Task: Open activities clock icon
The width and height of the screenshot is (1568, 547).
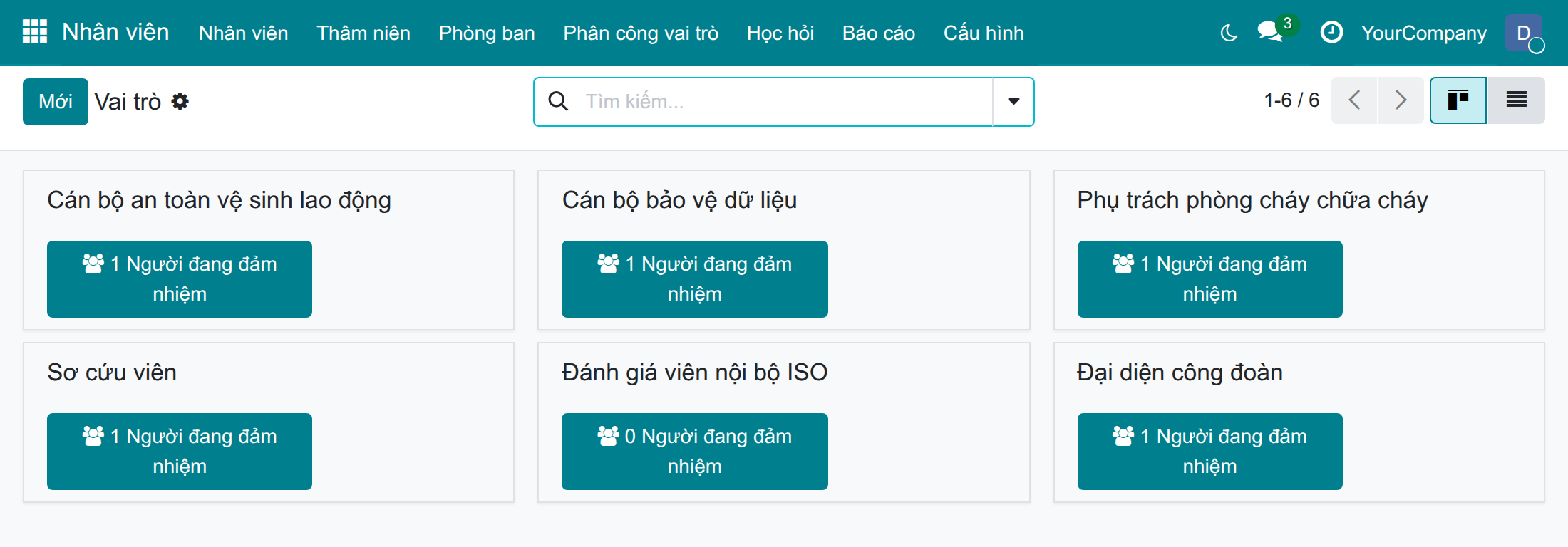Action: tap(1331, 33)
